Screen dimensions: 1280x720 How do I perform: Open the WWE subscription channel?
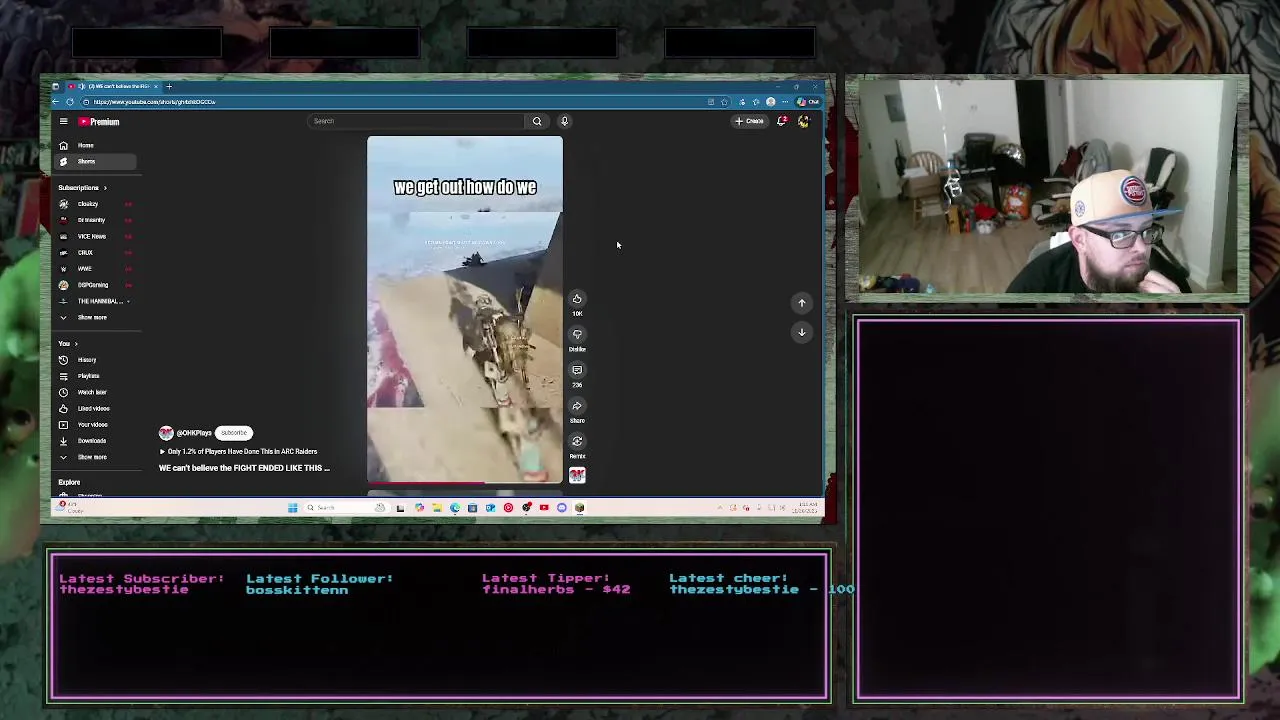pos(95,269)
